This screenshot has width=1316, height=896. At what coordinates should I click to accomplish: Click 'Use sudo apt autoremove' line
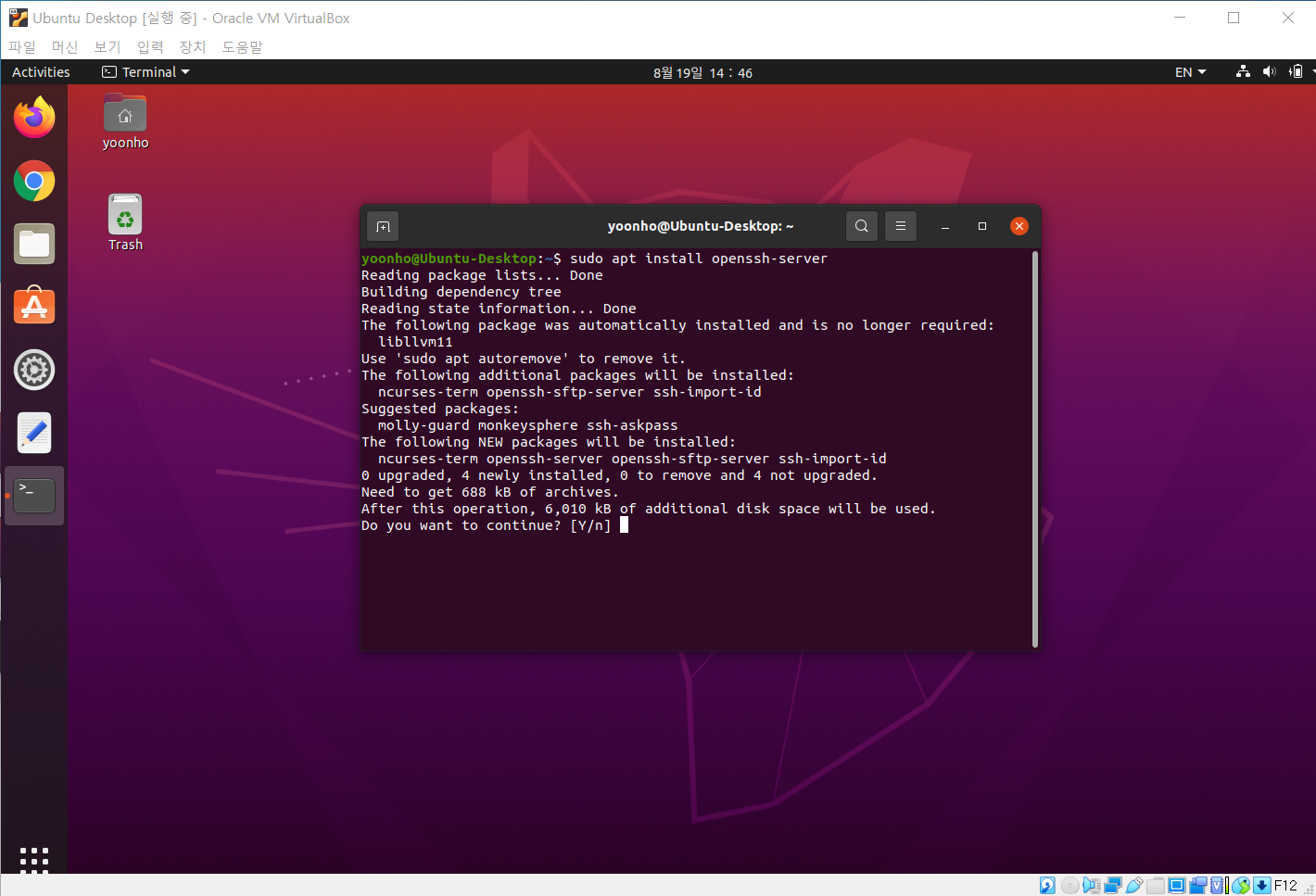pyautogui.click(x=524, y=359)
